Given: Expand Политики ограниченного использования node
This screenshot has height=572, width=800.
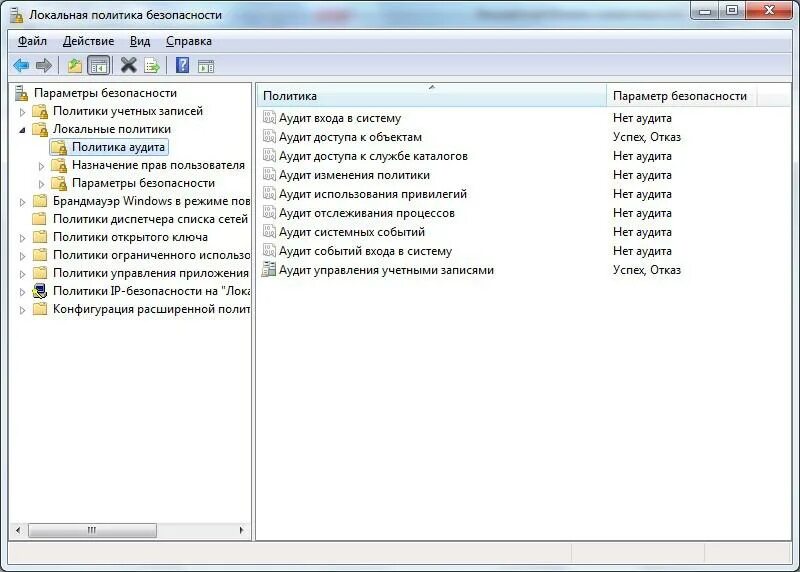Looking at the screenshot, I should pyautogui.click(x=22, y=256).
